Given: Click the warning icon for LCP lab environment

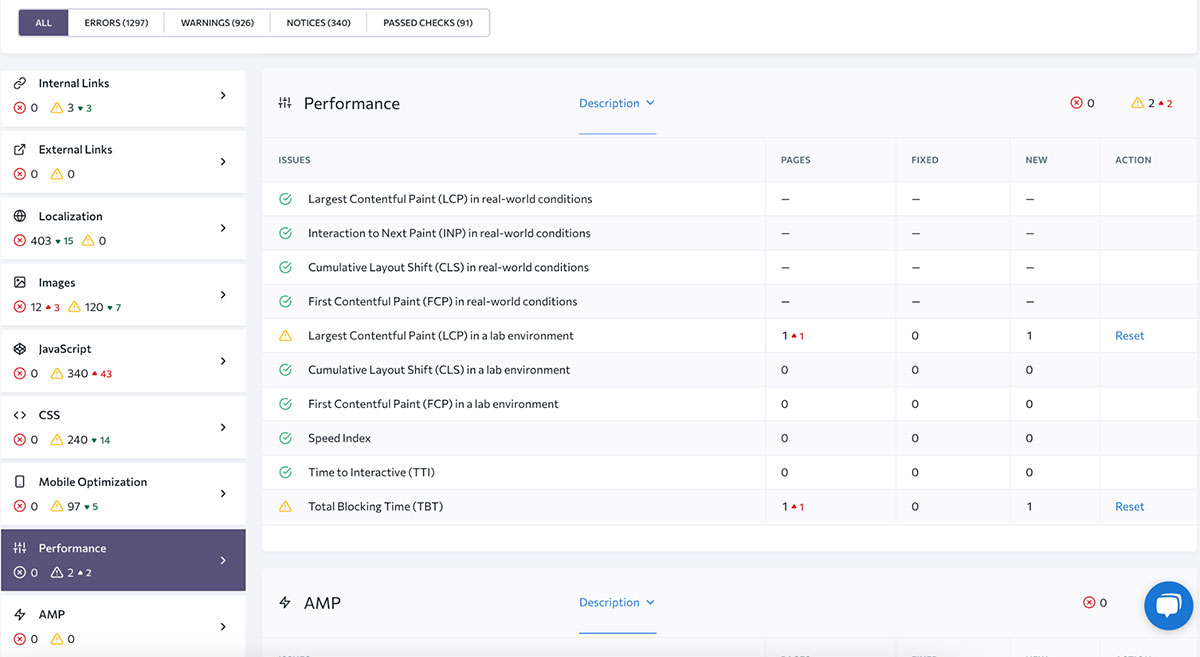Looking at the screenshot, I should 285,336.
